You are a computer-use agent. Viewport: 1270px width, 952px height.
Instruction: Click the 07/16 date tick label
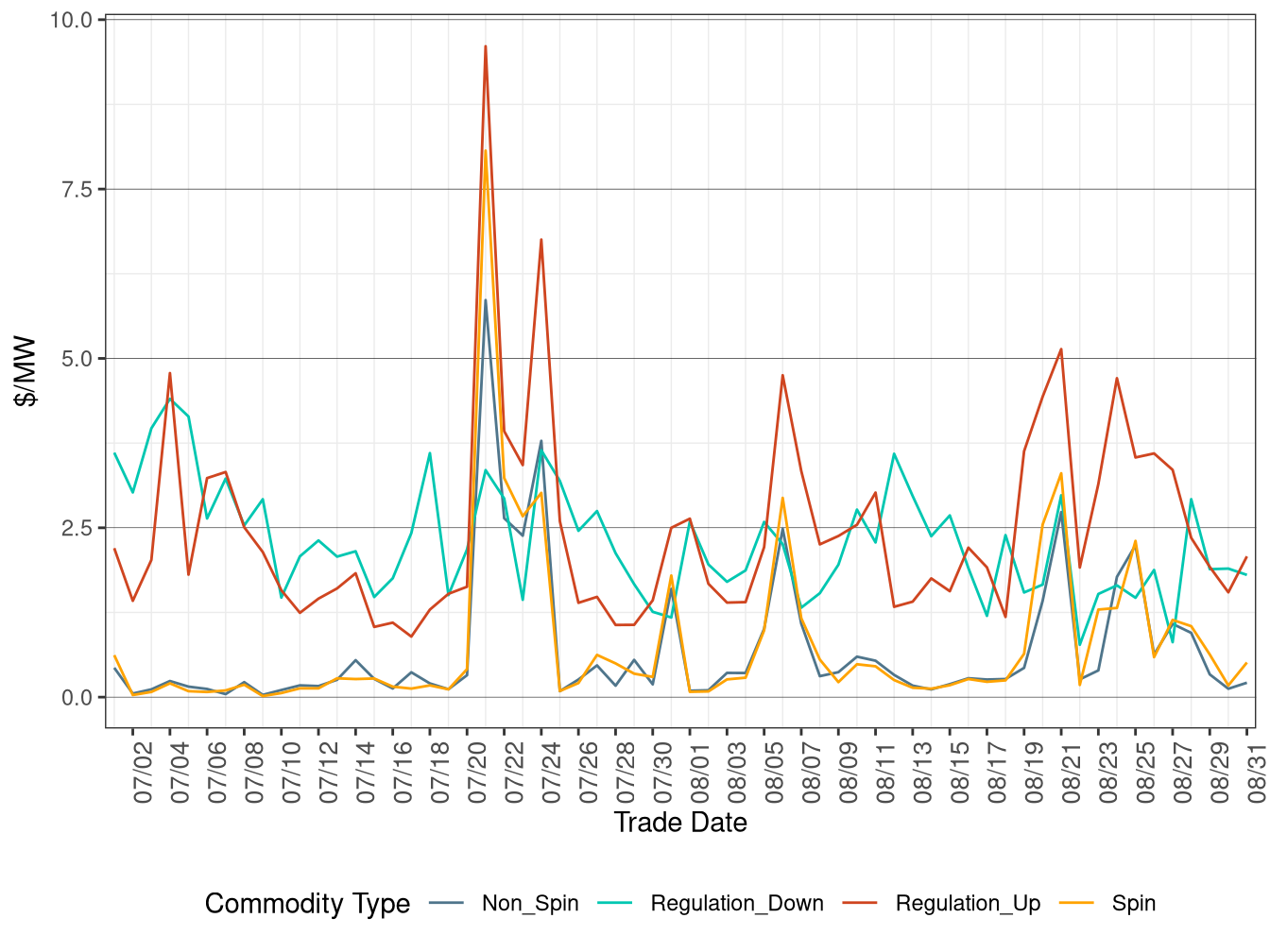pyautogui.click(x=403, y=773)
